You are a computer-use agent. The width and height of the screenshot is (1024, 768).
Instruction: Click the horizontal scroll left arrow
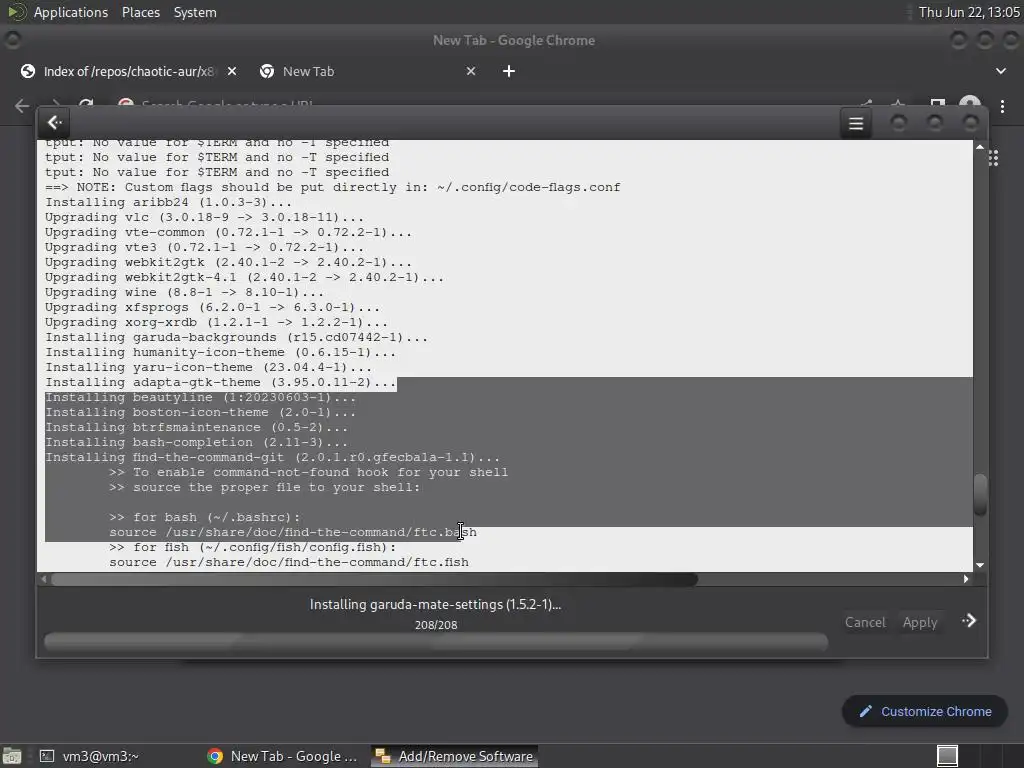[x=44, y=579]
